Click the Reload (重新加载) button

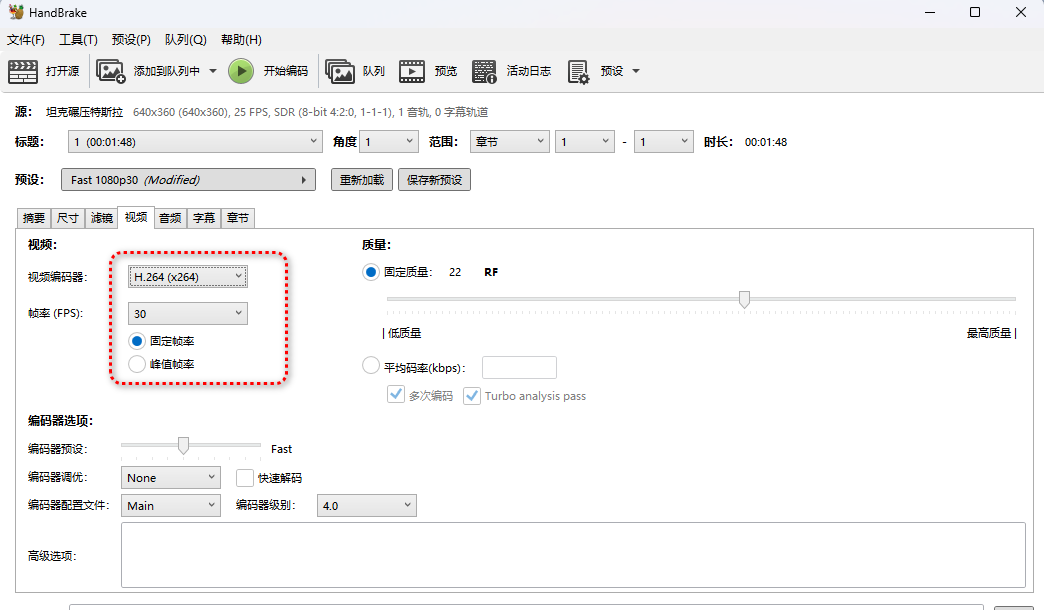click(362, 180)
